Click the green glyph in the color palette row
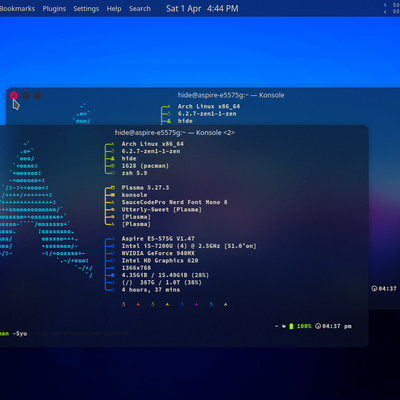This screenshot has width=400, height=400. point(153,304)
